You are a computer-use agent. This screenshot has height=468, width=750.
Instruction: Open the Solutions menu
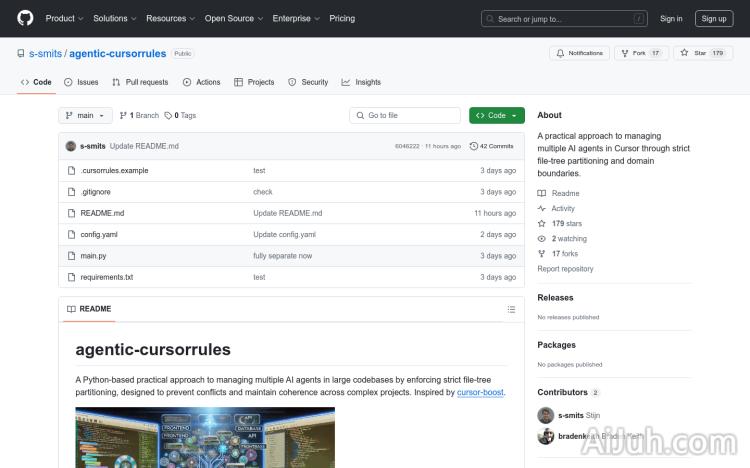tap(114, 18)
